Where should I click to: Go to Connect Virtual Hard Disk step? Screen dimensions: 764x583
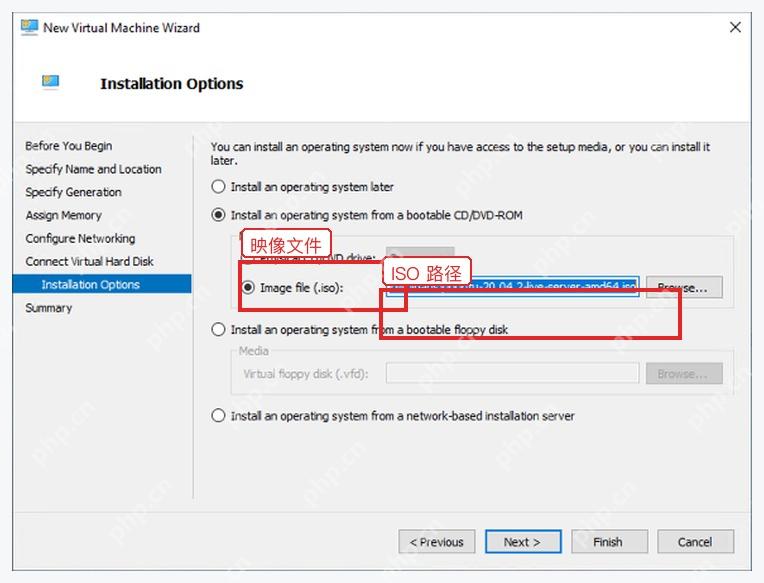pyautogui.click(x=90, y=262)
